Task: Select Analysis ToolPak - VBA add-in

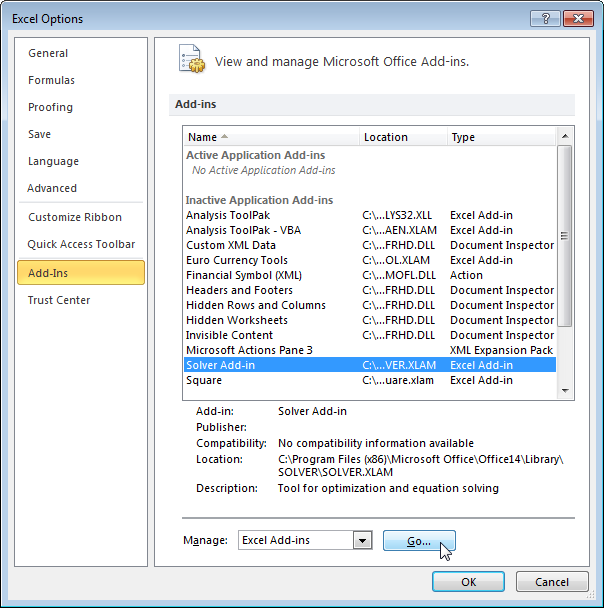Action: [370, 230]
